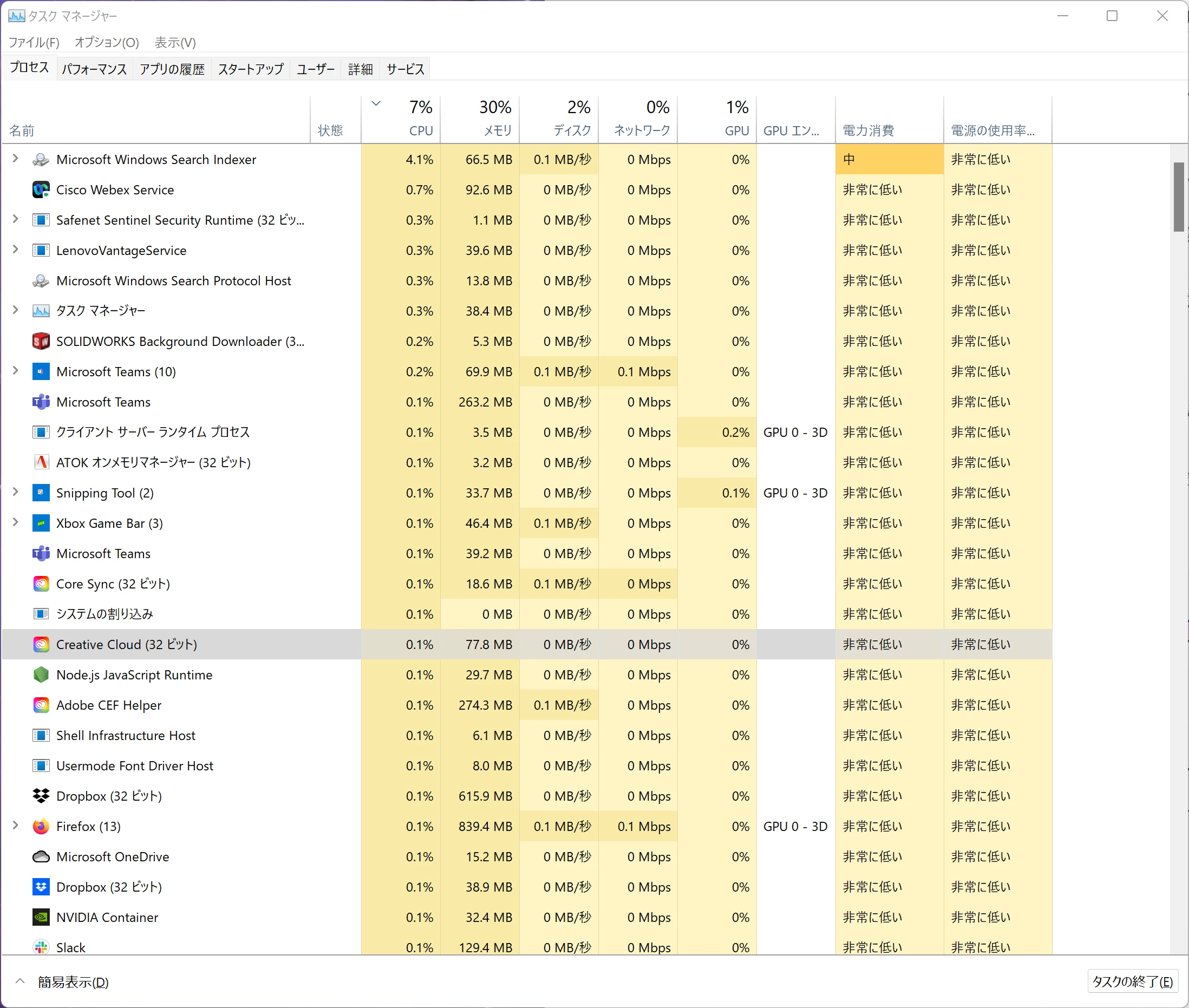Screen dimensions: 1189x1008
Task: Click the Node.js JavaScript Runtime icon
Action: 41,675
